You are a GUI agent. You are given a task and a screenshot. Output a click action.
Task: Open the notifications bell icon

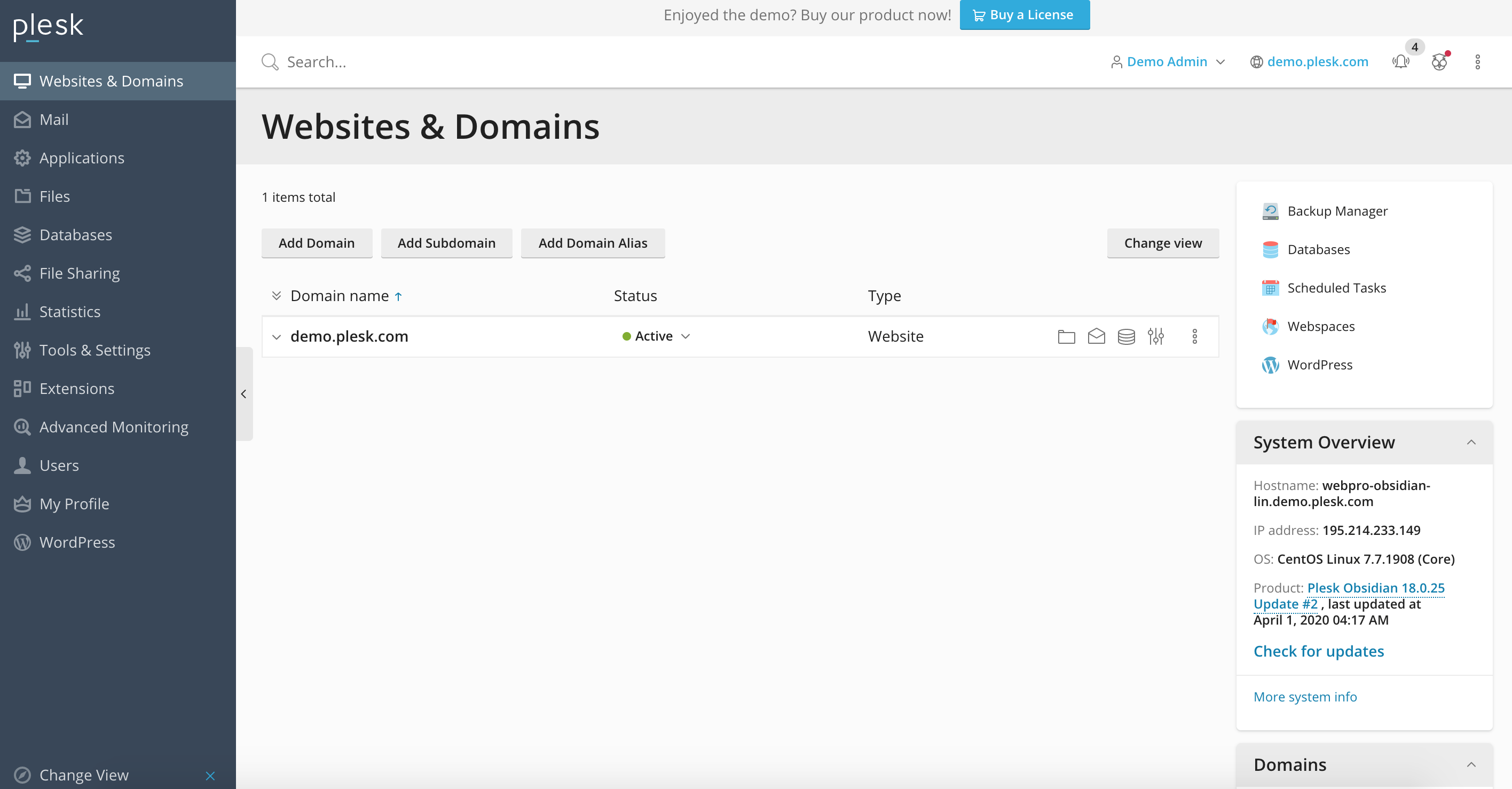(x=1400, y=61)
